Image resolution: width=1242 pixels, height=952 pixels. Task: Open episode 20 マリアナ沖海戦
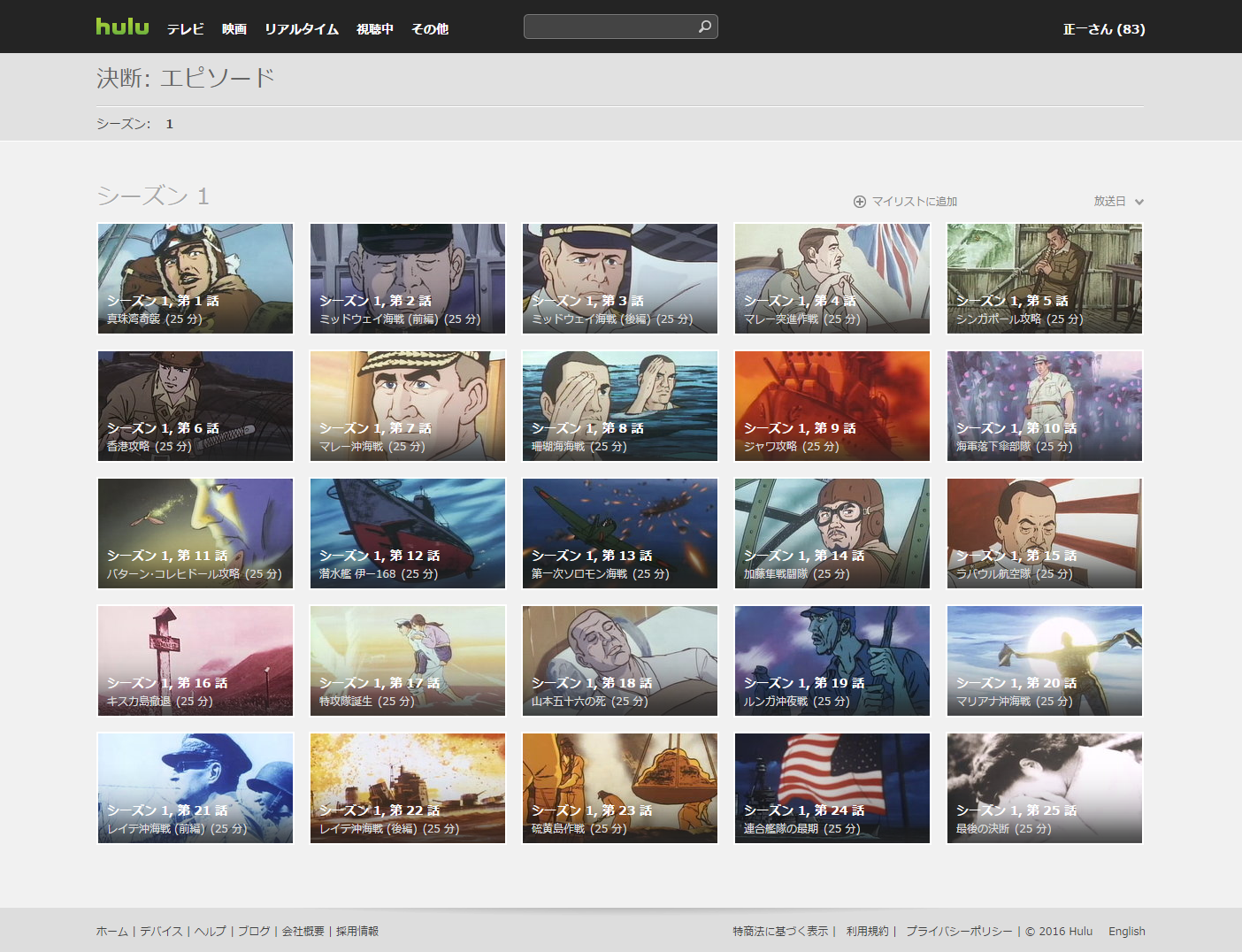[x=1045, y=661]
